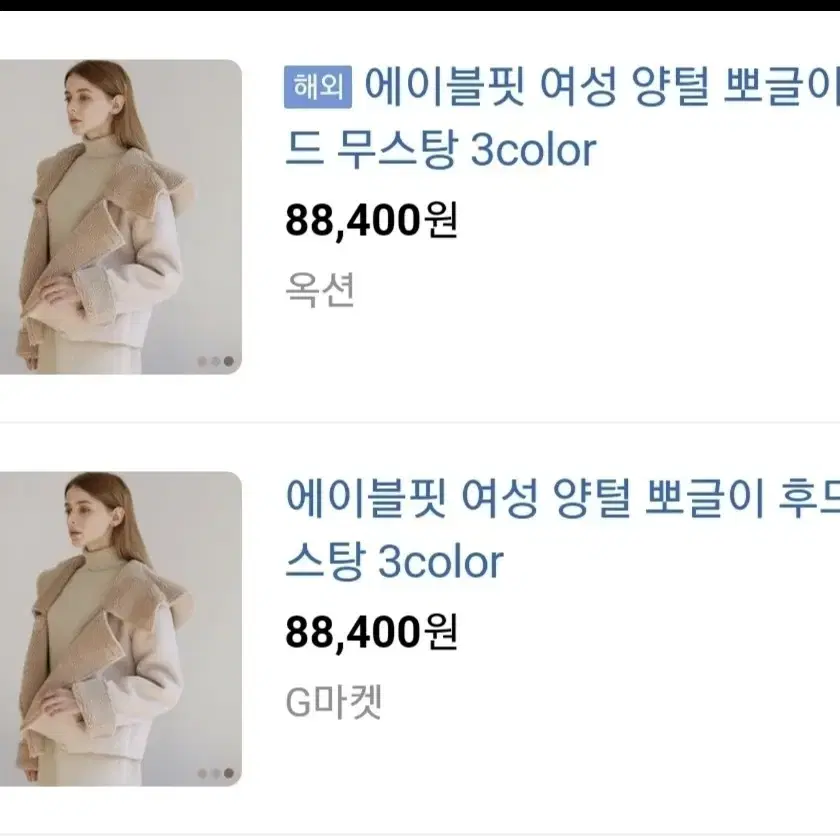The height and width of the screenshot is (840, 840).
Task: Click the black bar at the top
Action: pyautogui.click(x=420, y=5)
